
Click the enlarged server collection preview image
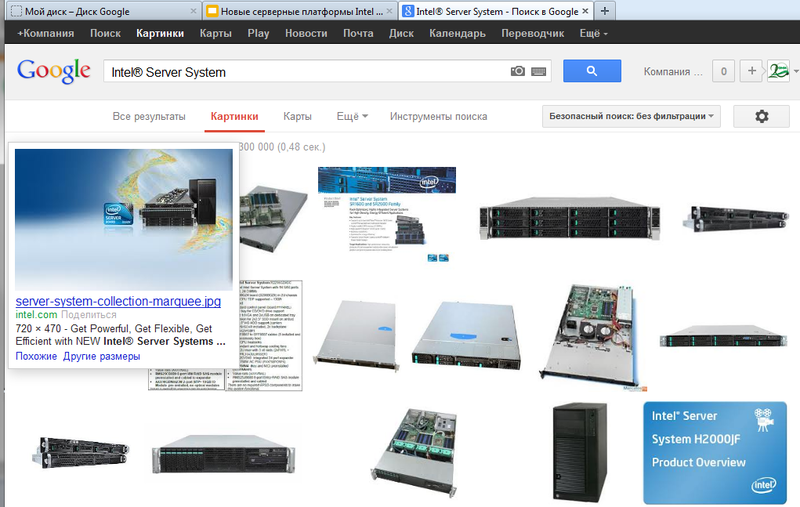coord(123,220)
